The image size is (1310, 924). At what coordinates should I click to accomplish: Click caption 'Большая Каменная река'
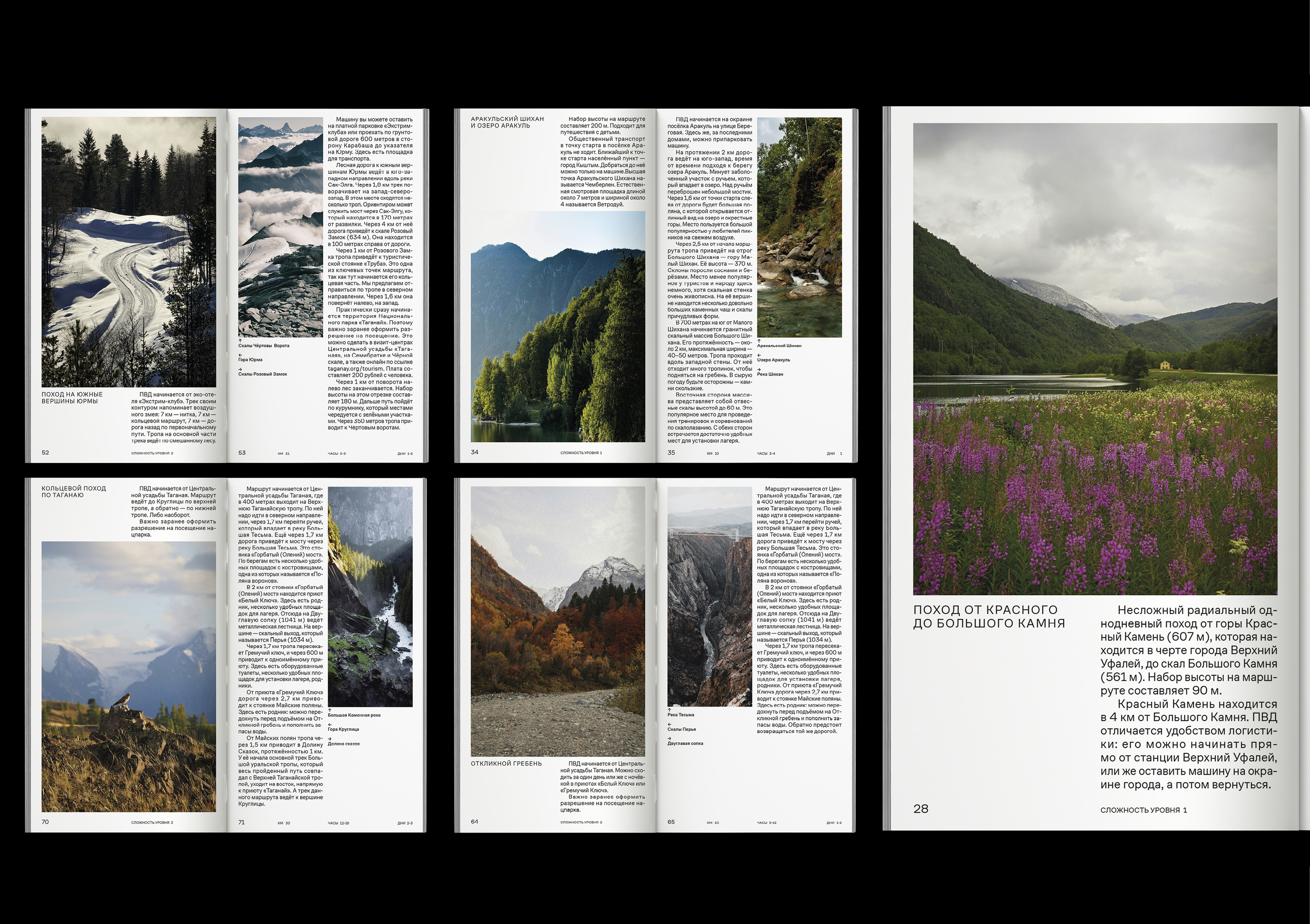click(354, 714)
